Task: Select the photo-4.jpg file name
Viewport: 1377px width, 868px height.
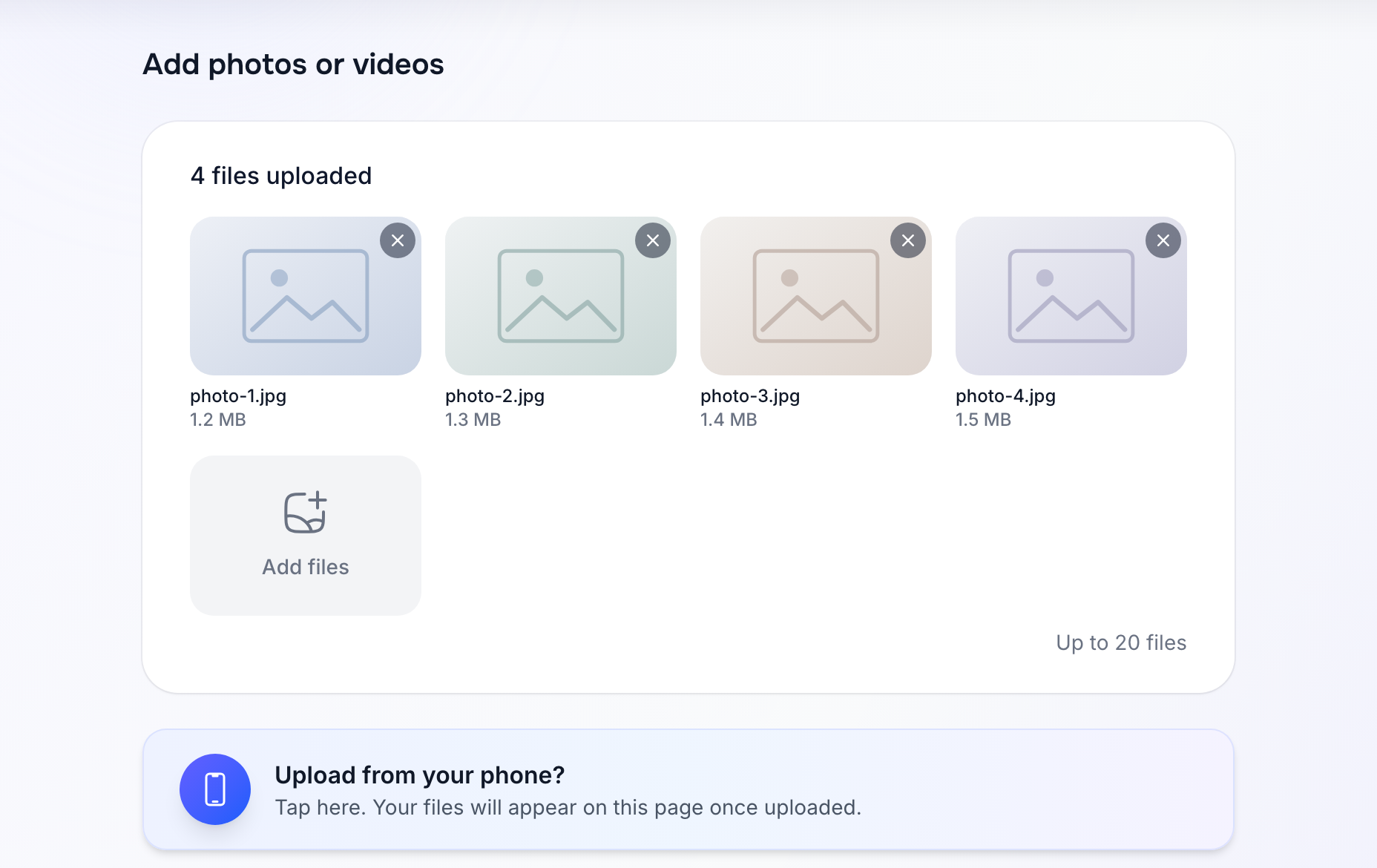Action: coord(1005,396)
